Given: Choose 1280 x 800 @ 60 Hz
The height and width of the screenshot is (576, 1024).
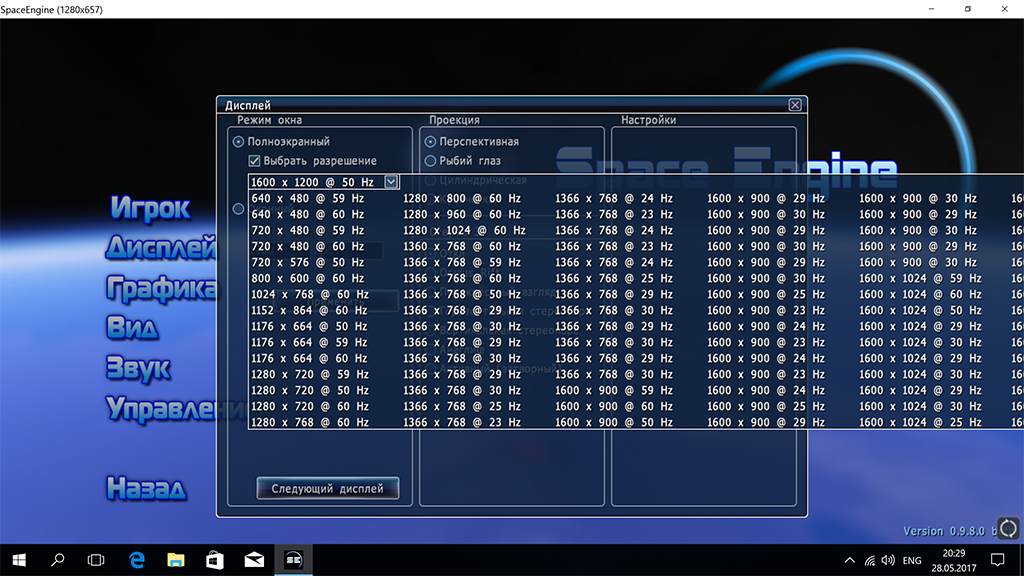Looking at the screenshot, I should pyautogui.click(x=462, y=198).
